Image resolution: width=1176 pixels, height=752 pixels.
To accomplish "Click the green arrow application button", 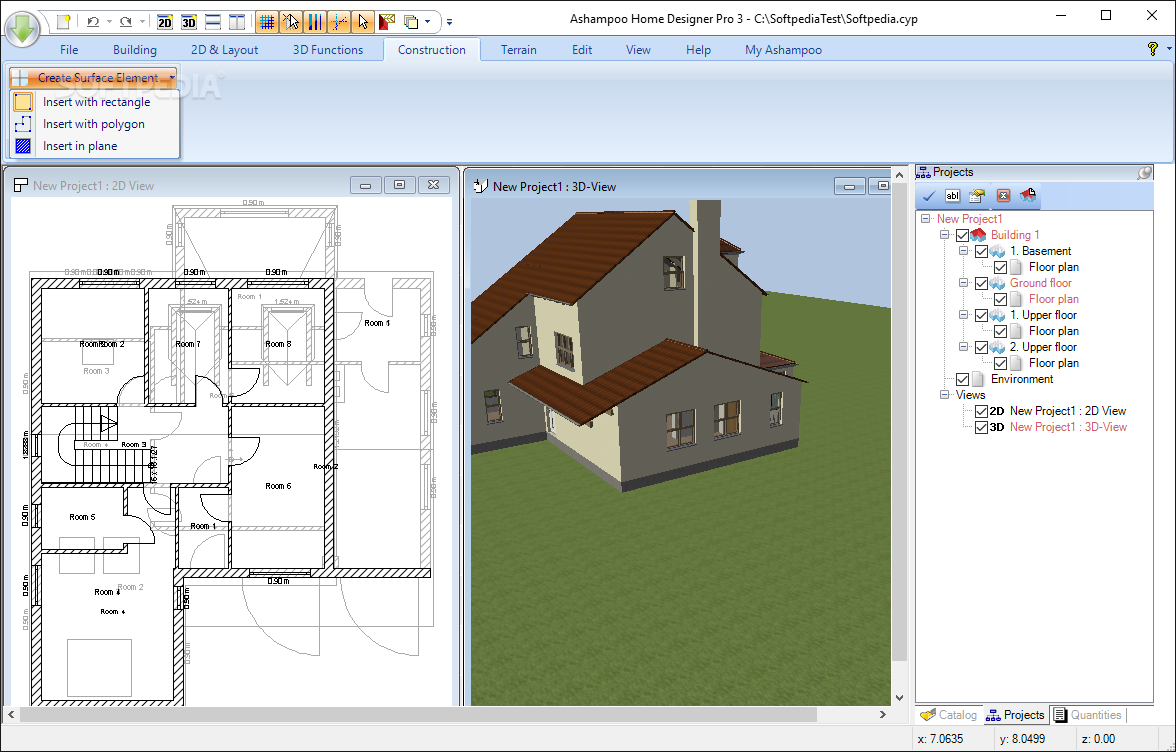I will tap(22, 28).
